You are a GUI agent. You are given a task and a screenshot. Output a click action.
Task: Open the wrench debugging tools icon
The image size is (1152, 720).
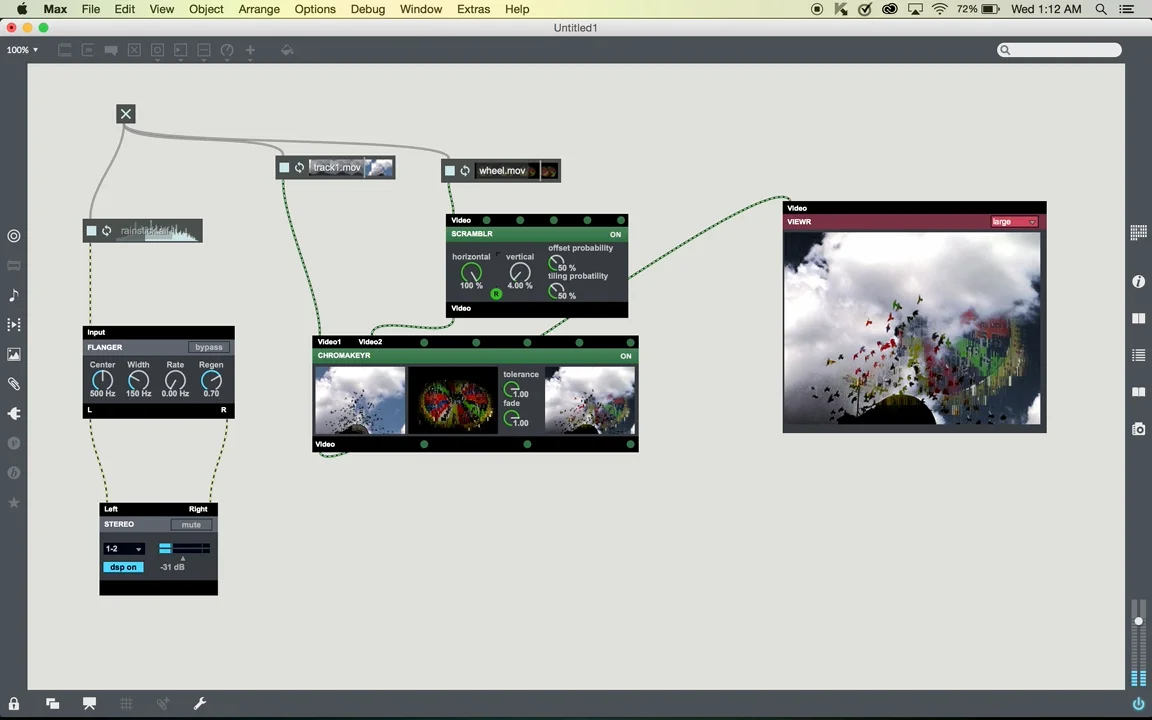click(x=199, y=703)
